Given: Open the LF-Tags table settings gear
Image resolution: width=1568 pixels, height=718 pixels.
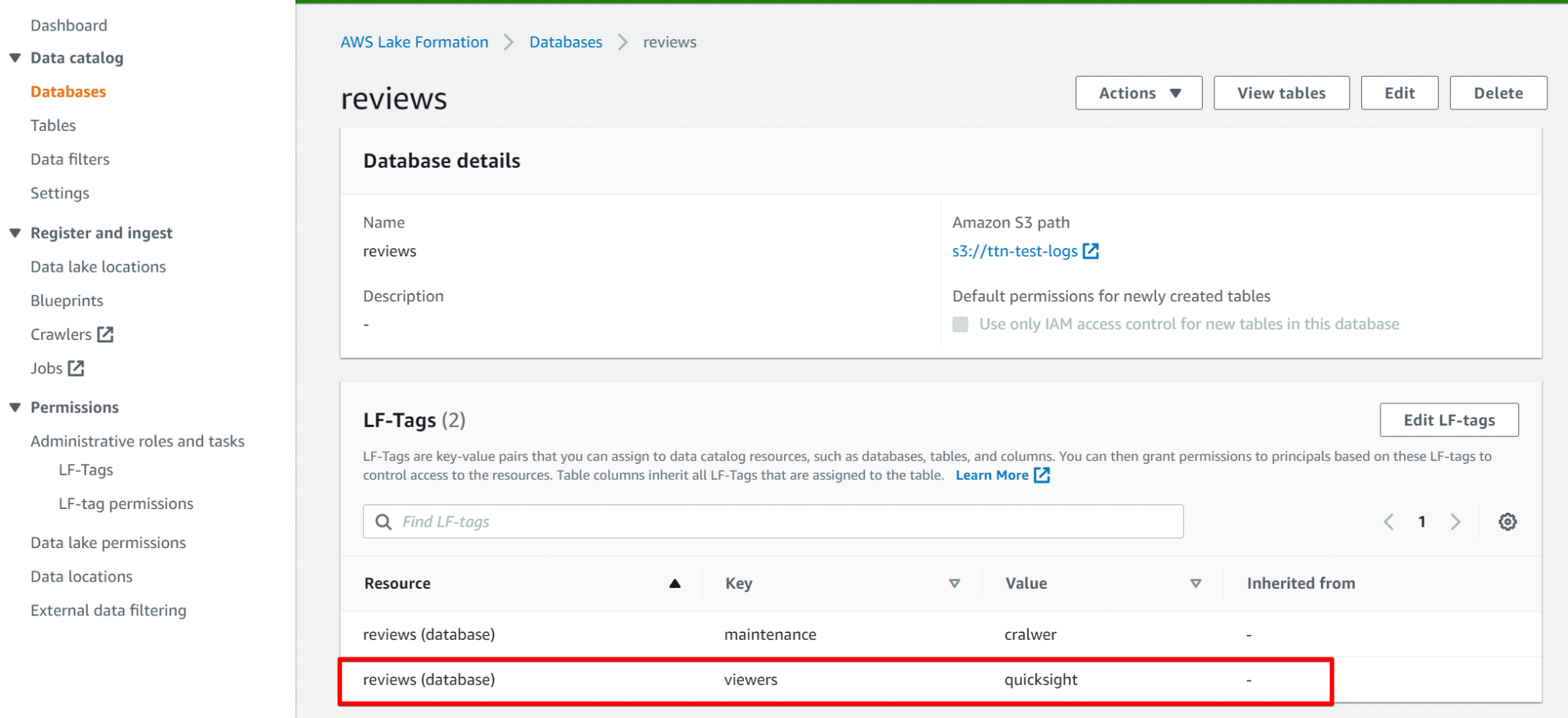Looking at the screenshot, I should coord(1507,522).
